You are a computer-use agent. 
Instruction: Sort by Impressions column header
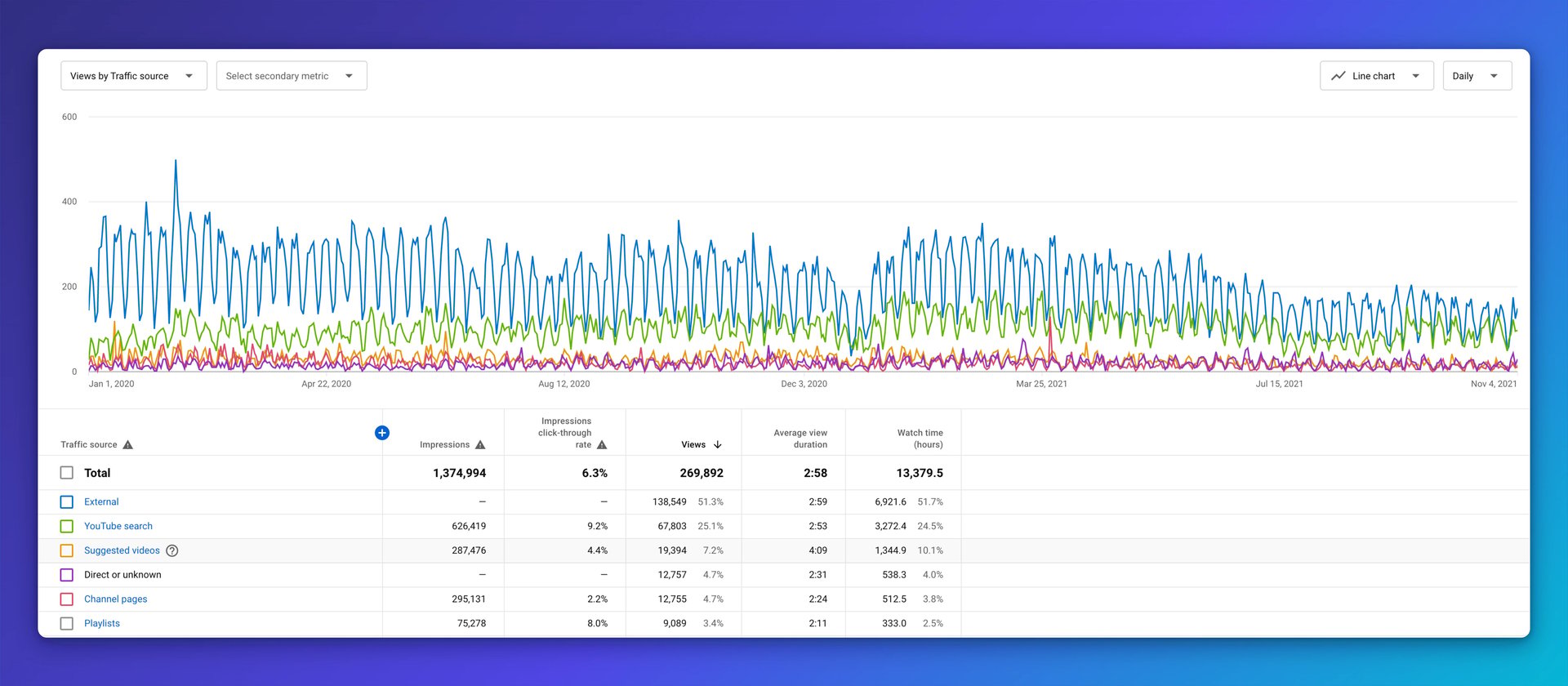pos(444,445)
